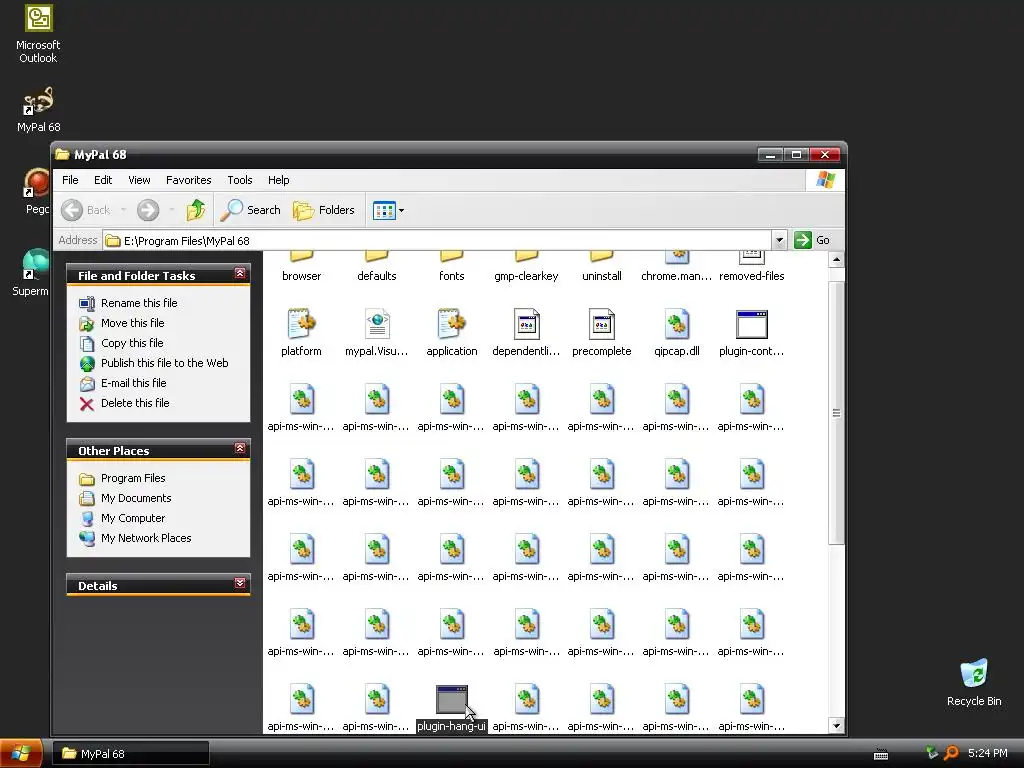1024x768 pixels.
Task: Click Publish this file to the Web
Action: point(153,363)
